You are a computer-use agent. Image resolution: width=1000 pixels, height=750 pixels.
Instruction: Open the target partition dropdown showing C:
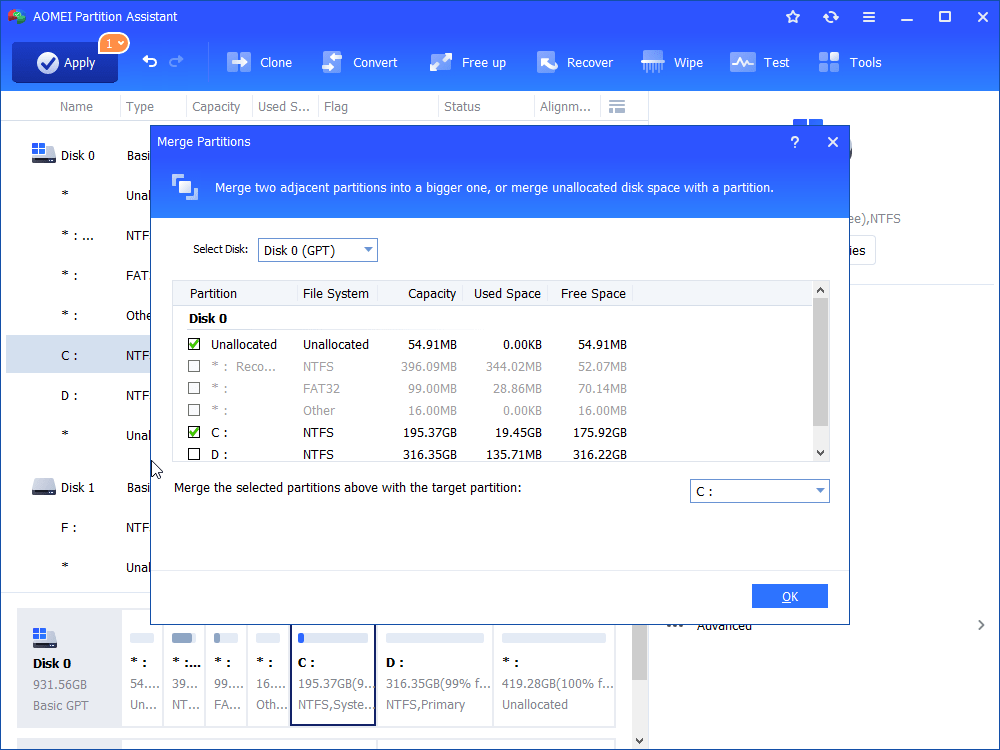pos(760,491)
